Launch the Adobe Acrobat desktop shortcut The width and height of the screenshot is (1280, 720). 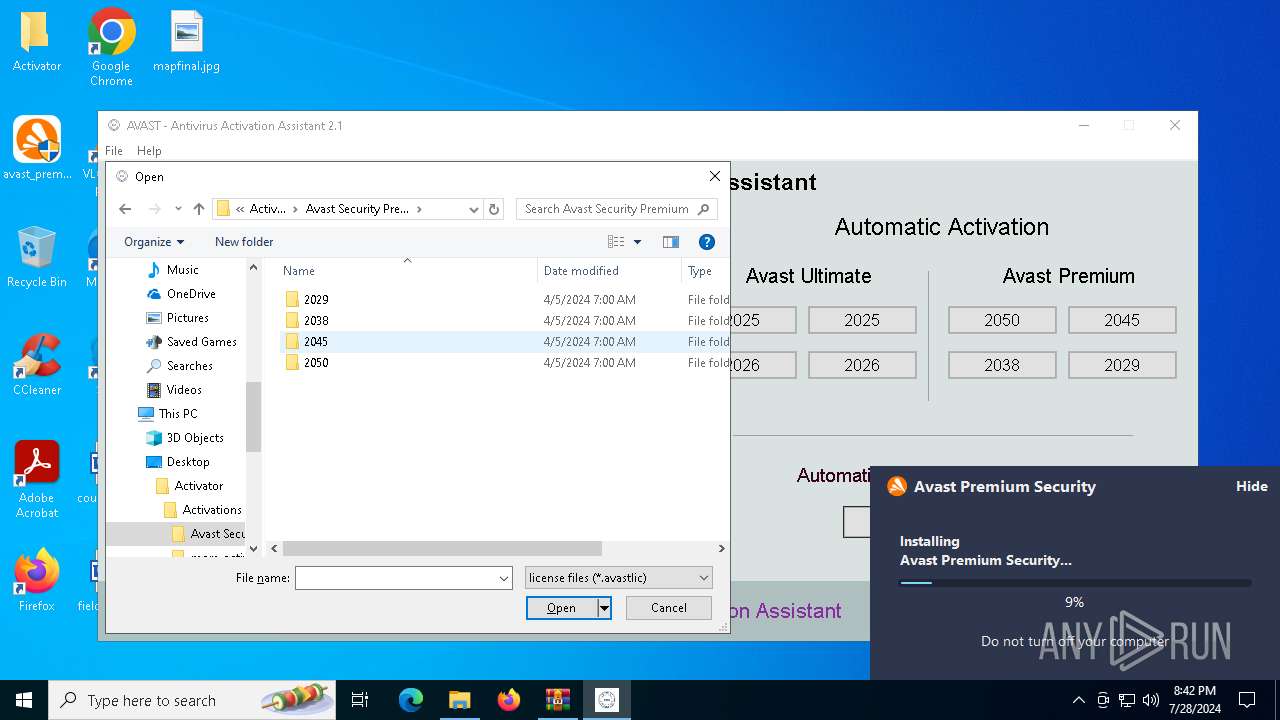[37, 480]
